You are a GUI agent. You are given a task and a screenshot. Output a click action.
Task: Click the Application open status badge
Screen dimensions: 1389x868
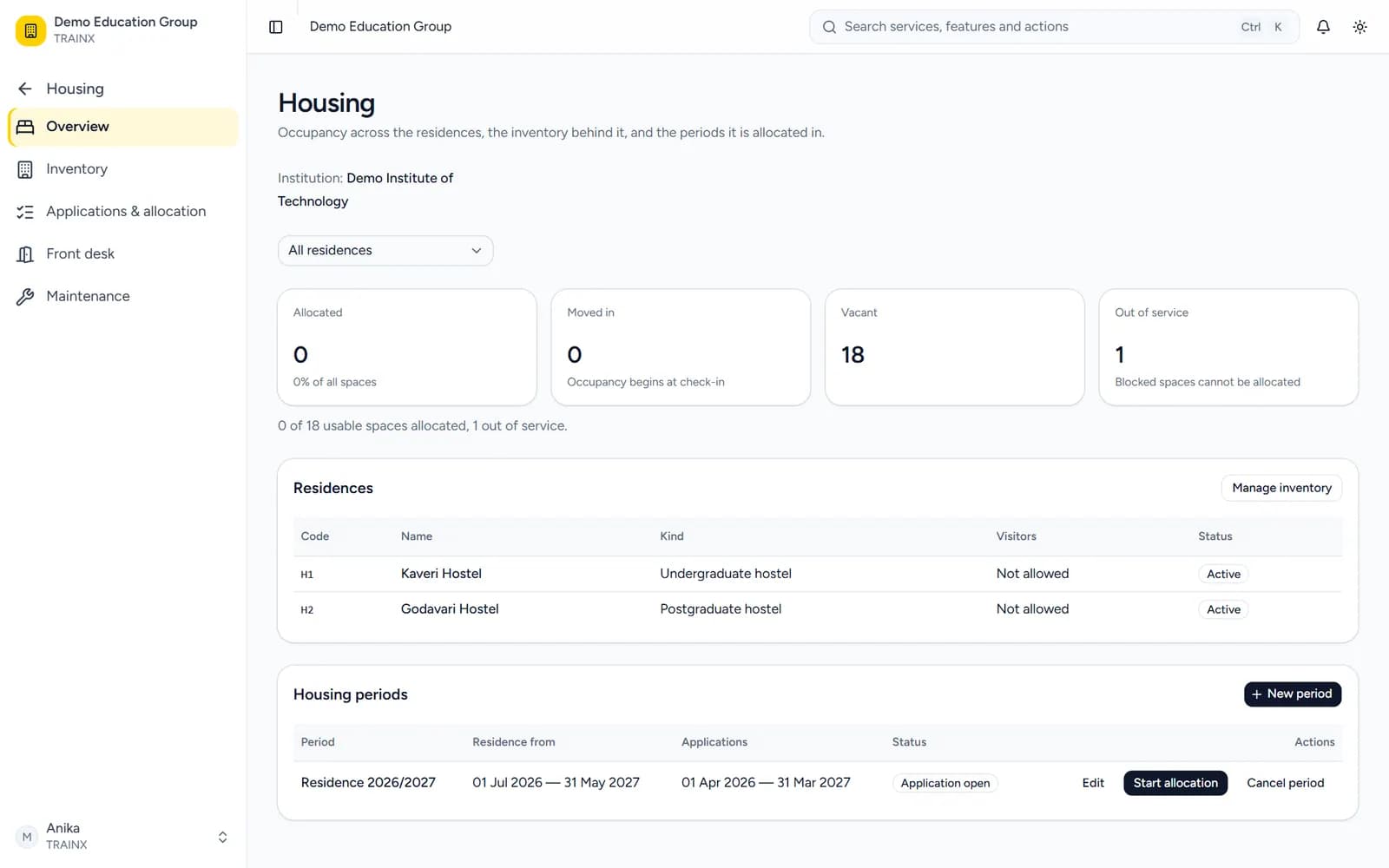(945, 783)
